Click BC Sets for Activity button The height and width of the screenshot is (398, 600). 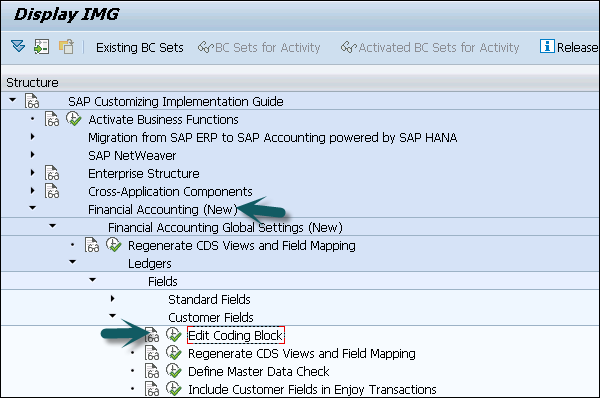coord(259,48)
